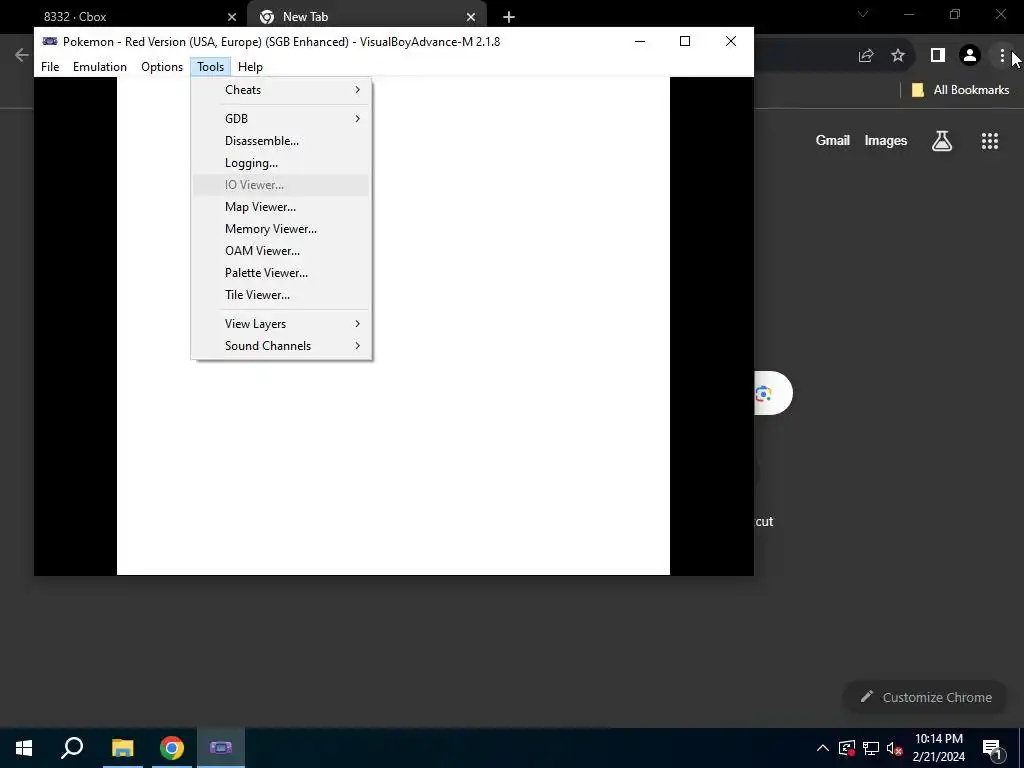Close the 8332 - Cbox tab

click(232, 17)
